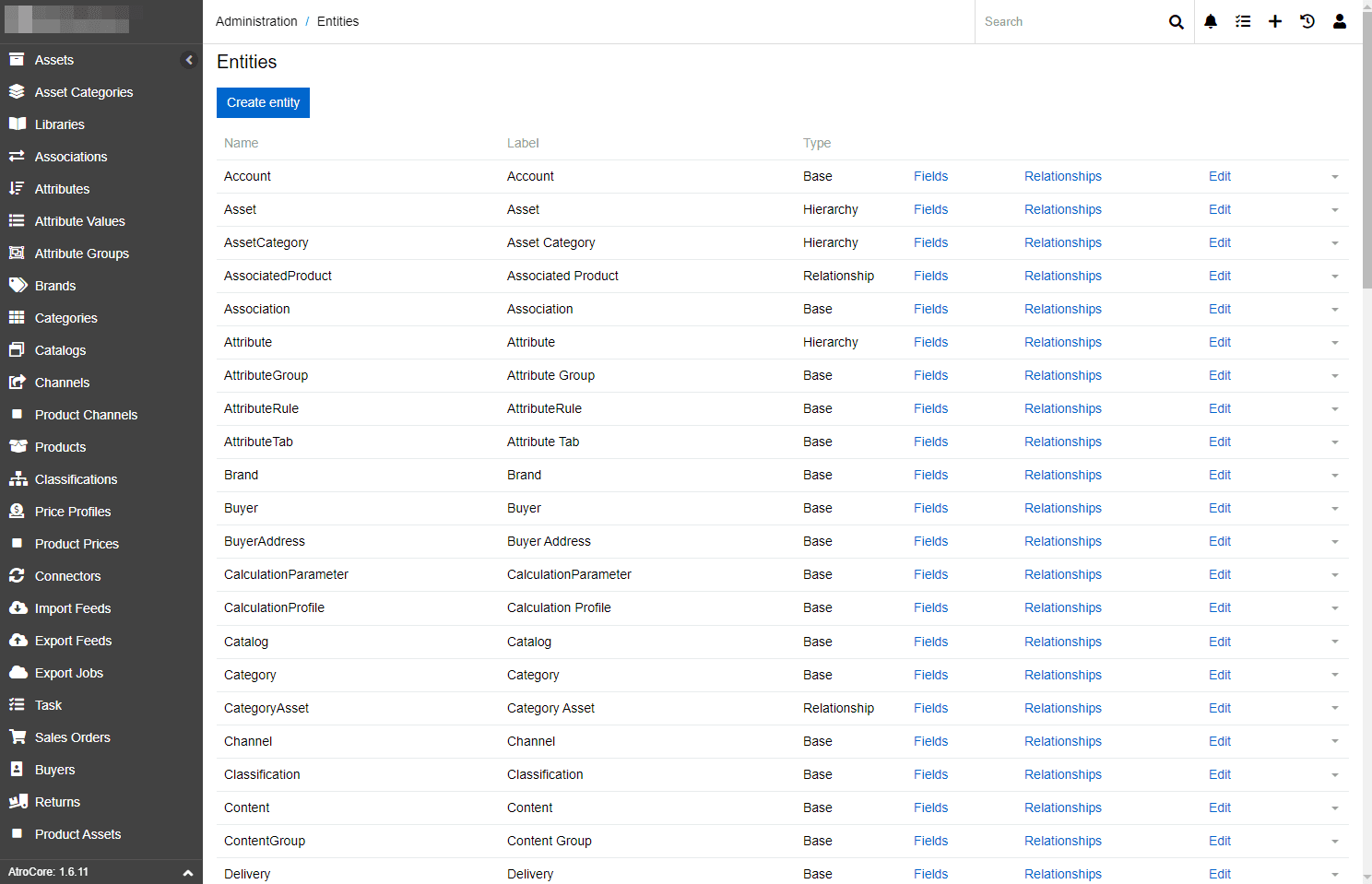Expand the row dropdown for Channel entity
Image resolution: width=1372 pixels, height=884 pixels.
click(x=1334, y=742)
